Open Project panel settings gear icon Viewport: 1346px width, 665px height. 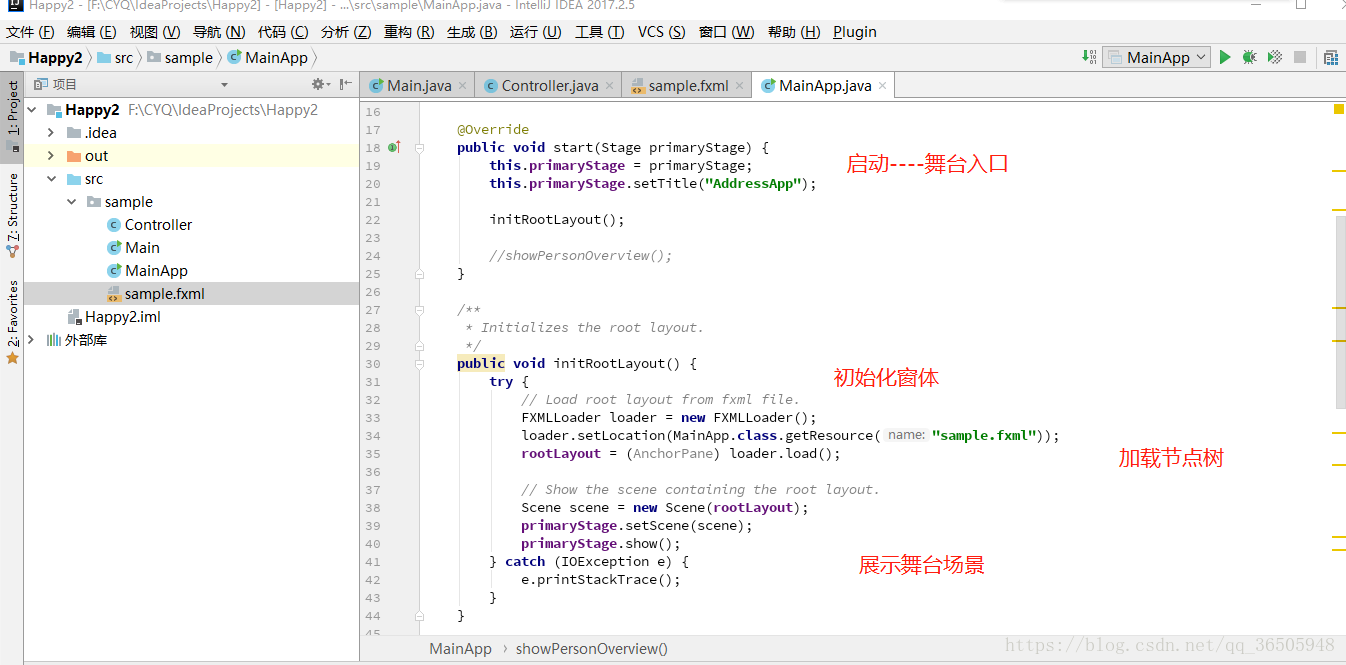(319, 85)
